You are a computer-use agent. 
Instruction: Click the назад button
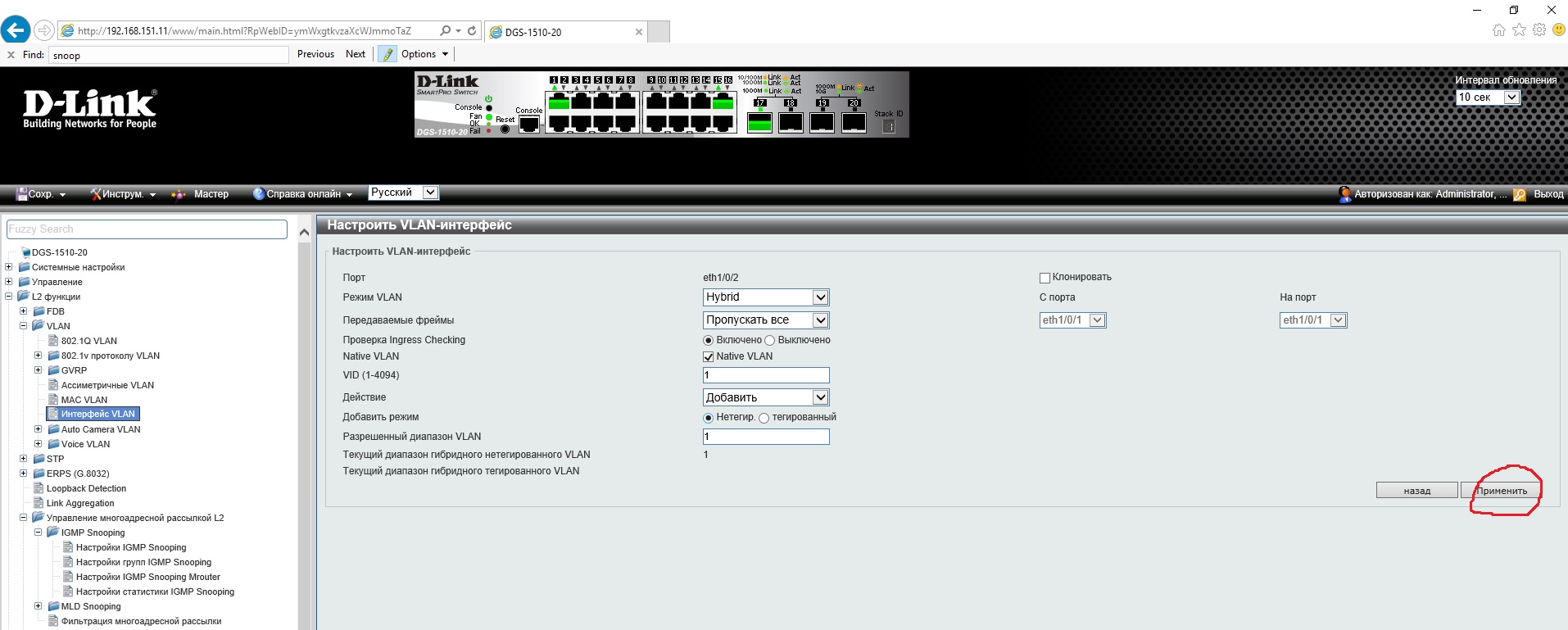point(1416,491)
